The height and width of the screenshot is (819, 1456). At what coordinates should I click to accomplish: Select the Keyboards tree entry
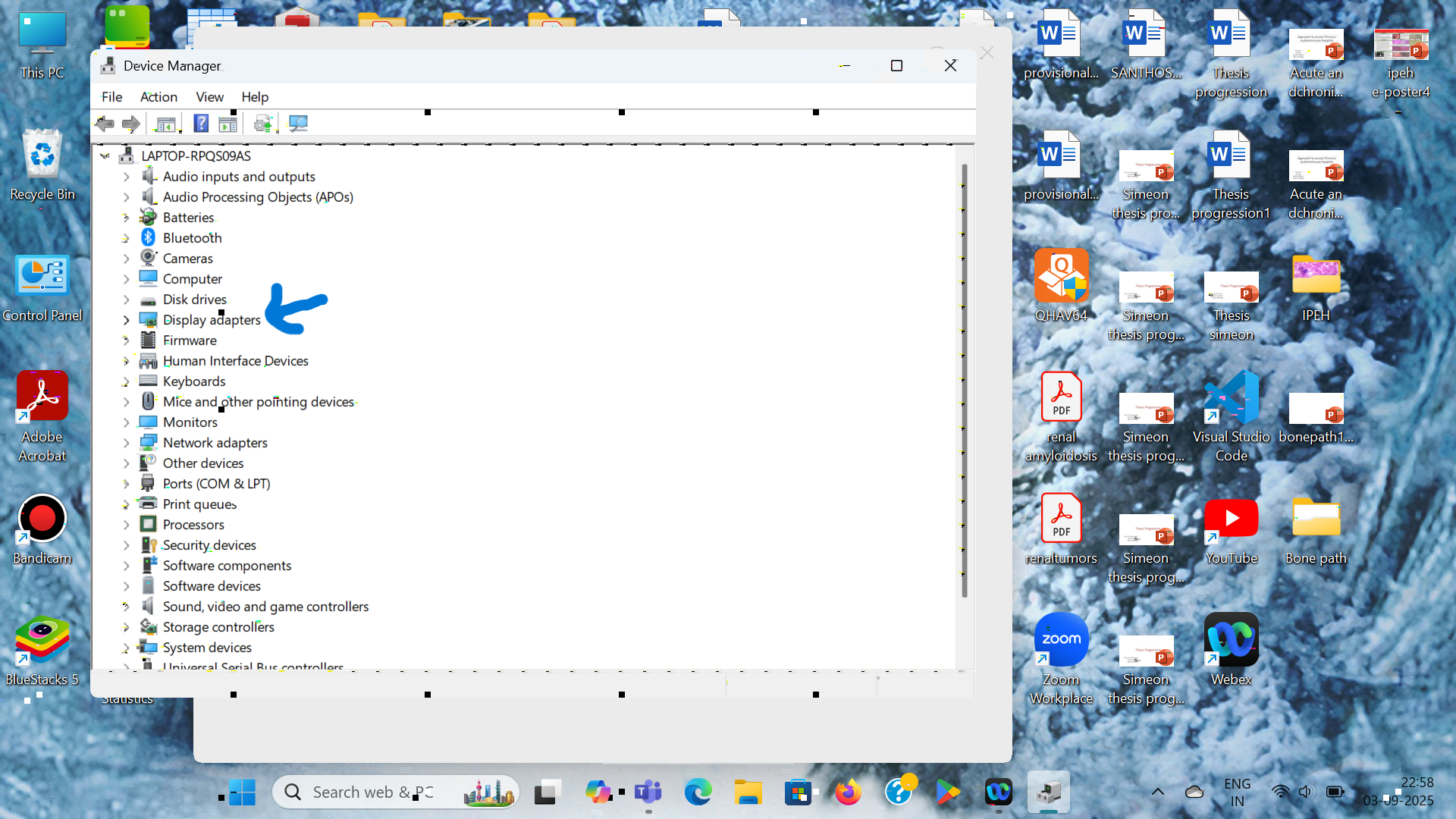[194, 381]
